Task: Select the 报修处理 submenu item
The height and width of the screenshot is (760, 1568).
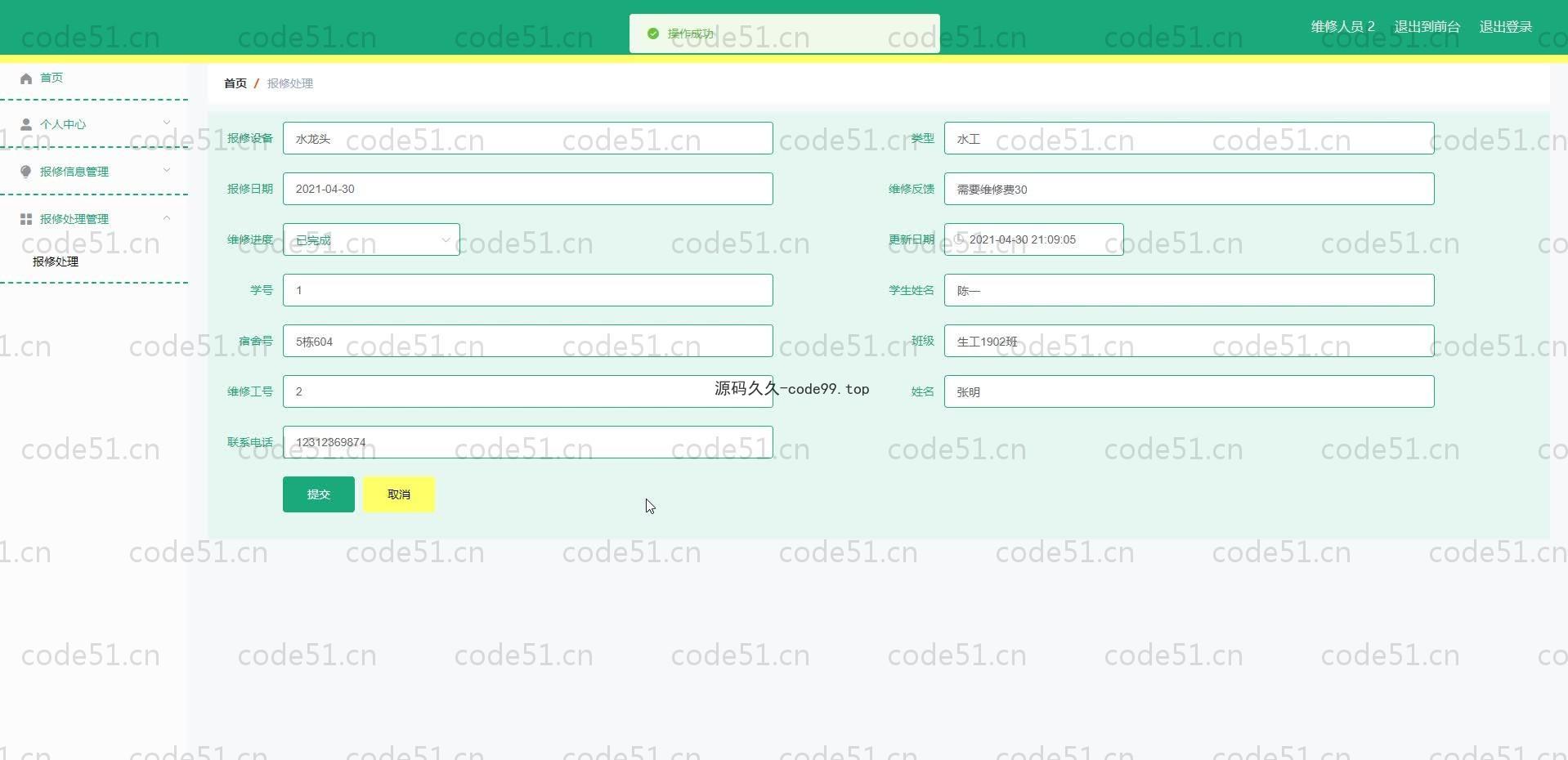Action: tap(56, 262)
